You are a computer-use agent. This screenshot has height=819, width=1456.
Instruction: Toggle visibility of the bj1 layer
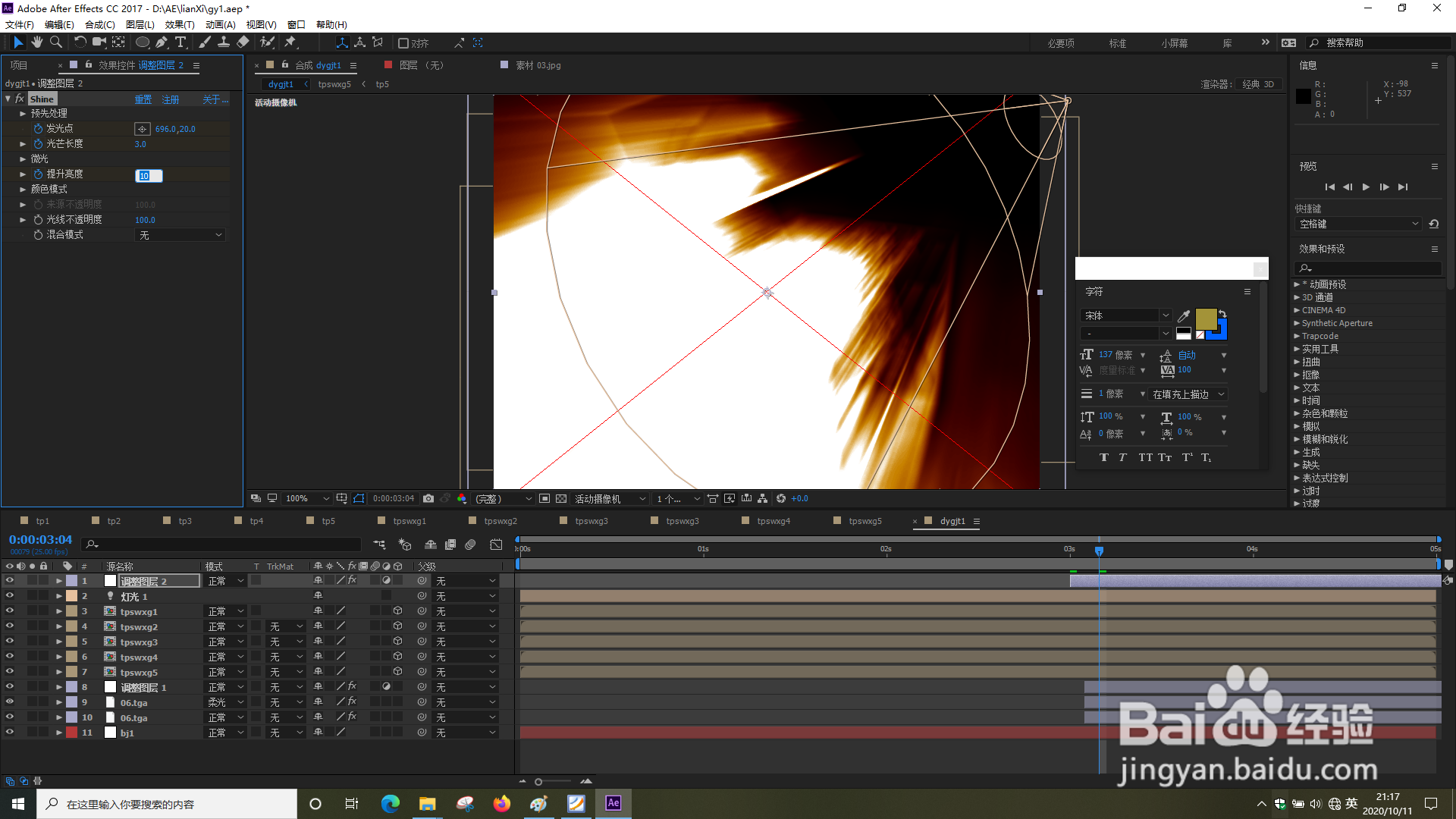(9, 733)
